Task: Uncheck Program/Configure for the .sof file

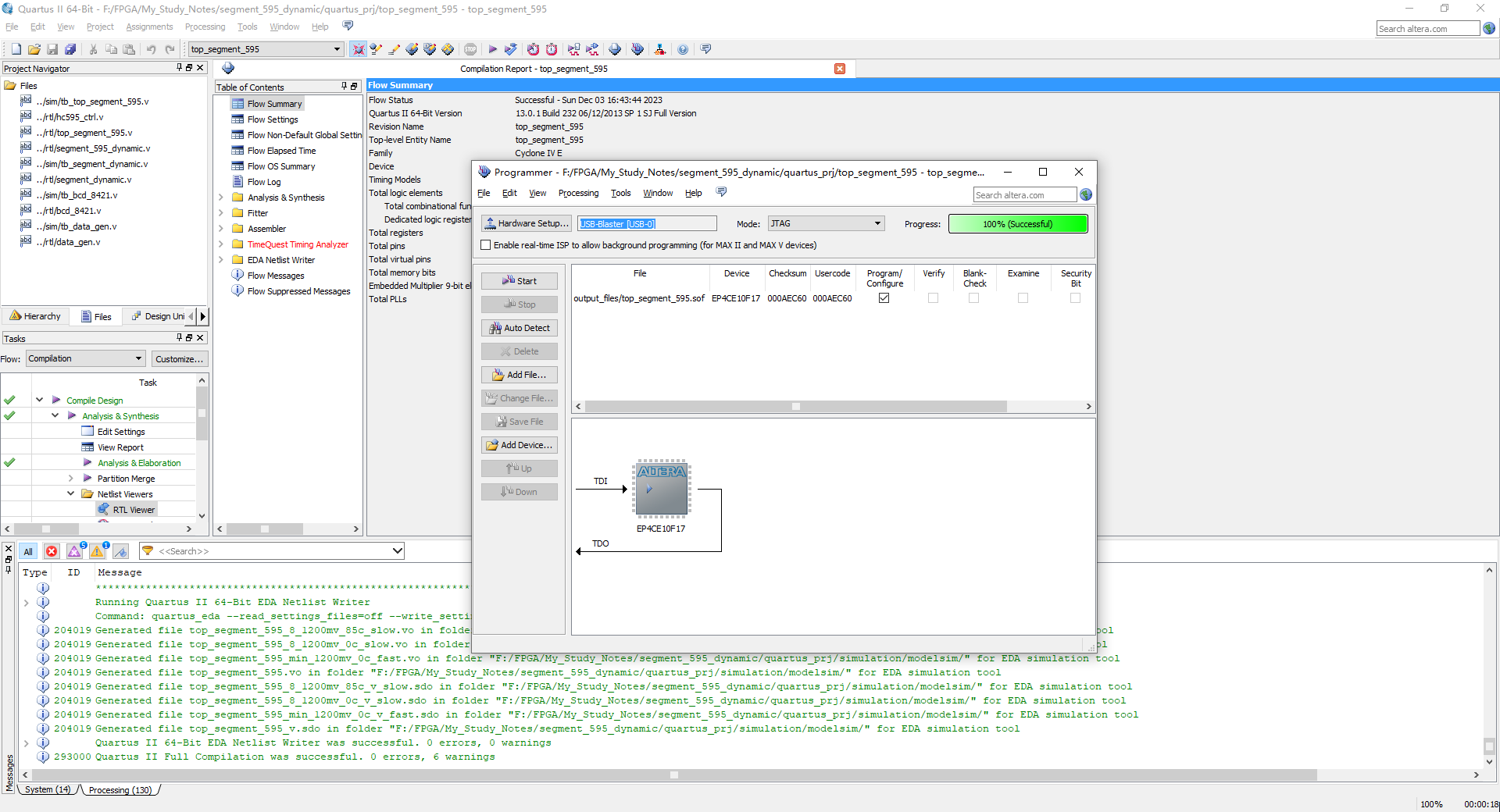Action: pos(884,298)
